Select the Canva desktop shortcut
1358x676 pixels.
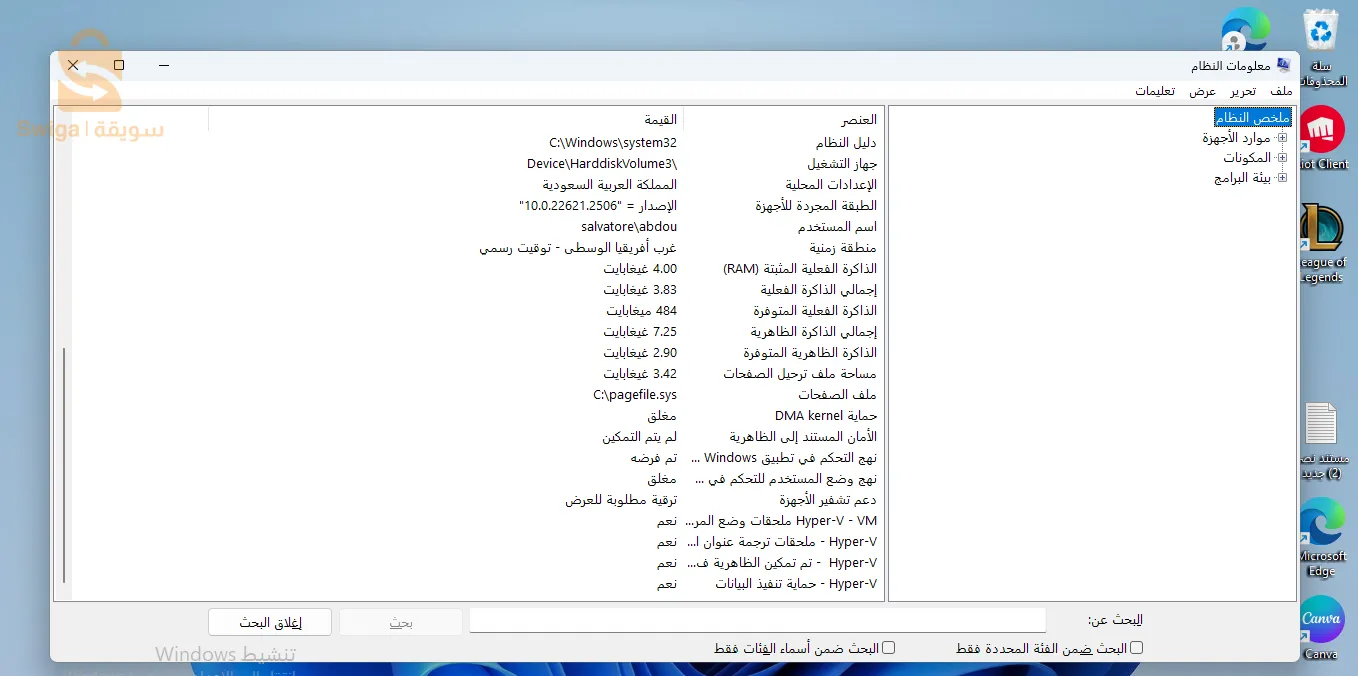click(x=1321, y=620)
